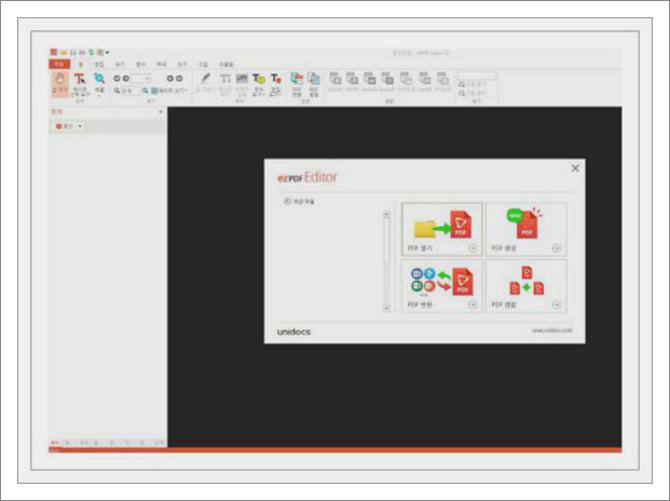This screenshot has height=501, width=670.
Task: Click the page number combo box in ribbon
Action: 141,79
